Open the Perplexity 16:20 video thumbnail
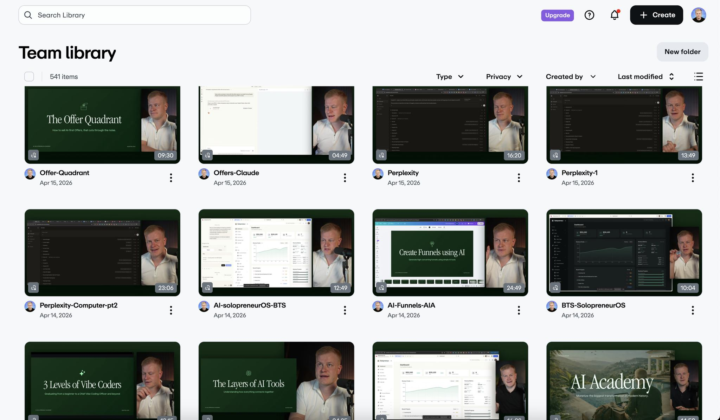 click(450, 124)
